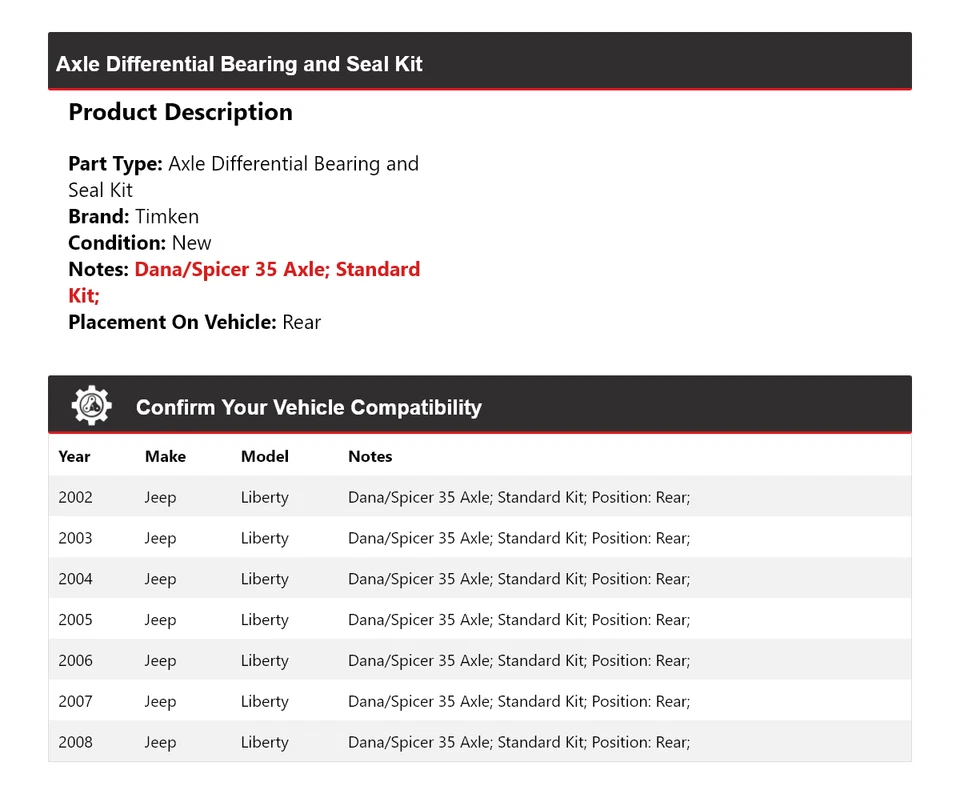Click the Condition: New line
This screenshot has width=960, height=794.
(140, 243)
